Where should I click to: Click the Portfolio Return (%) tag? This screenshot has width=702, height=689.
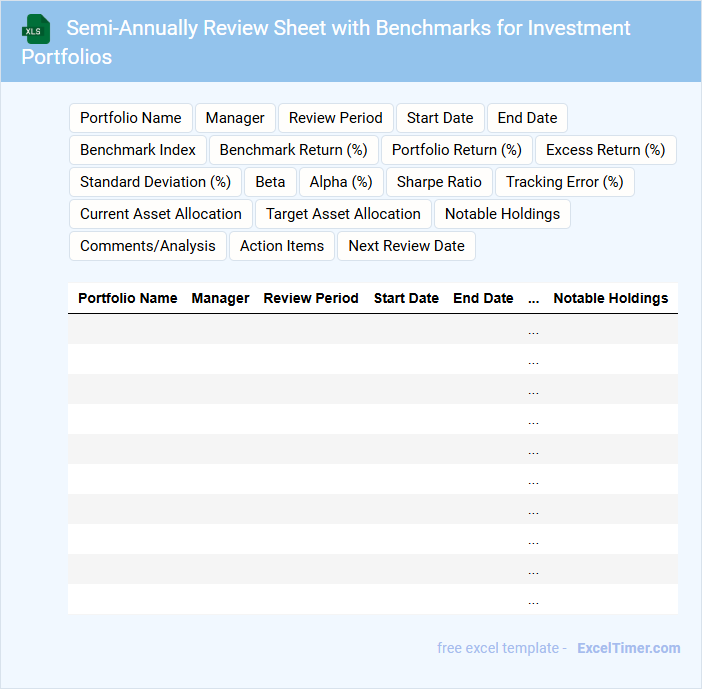[456, 150]
